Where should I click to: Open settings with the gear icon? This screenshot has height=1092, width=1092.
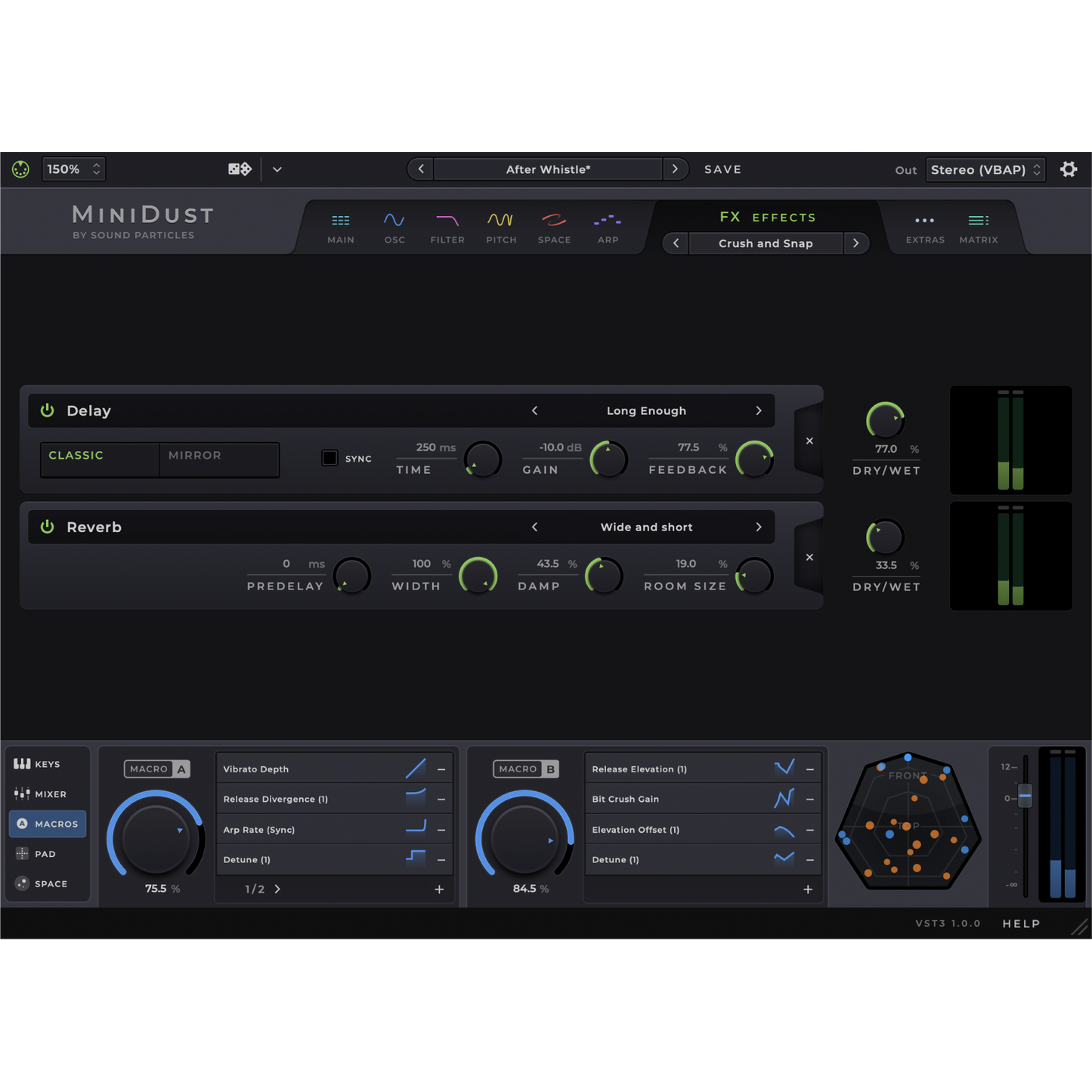click(1069, 169)
